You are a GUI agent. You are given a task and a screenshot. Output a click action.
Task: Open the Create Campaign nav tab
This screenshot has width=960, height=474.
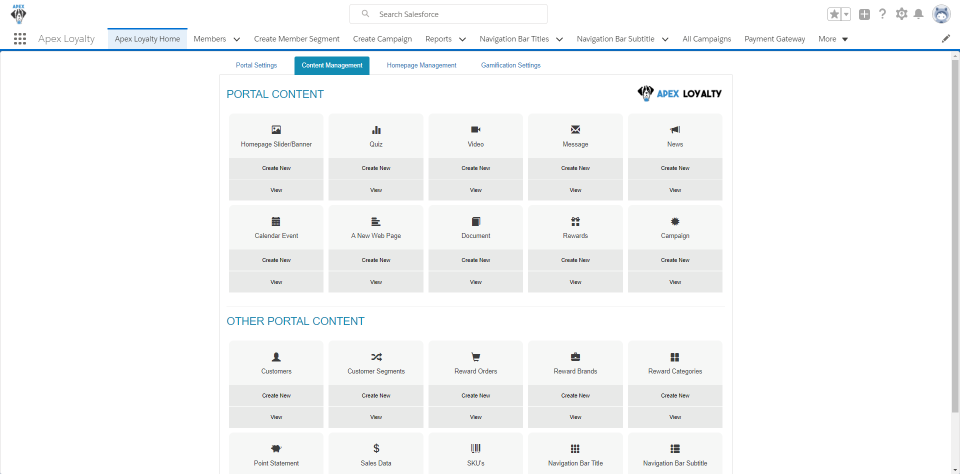pyautogui.click(x=383, y=39)
